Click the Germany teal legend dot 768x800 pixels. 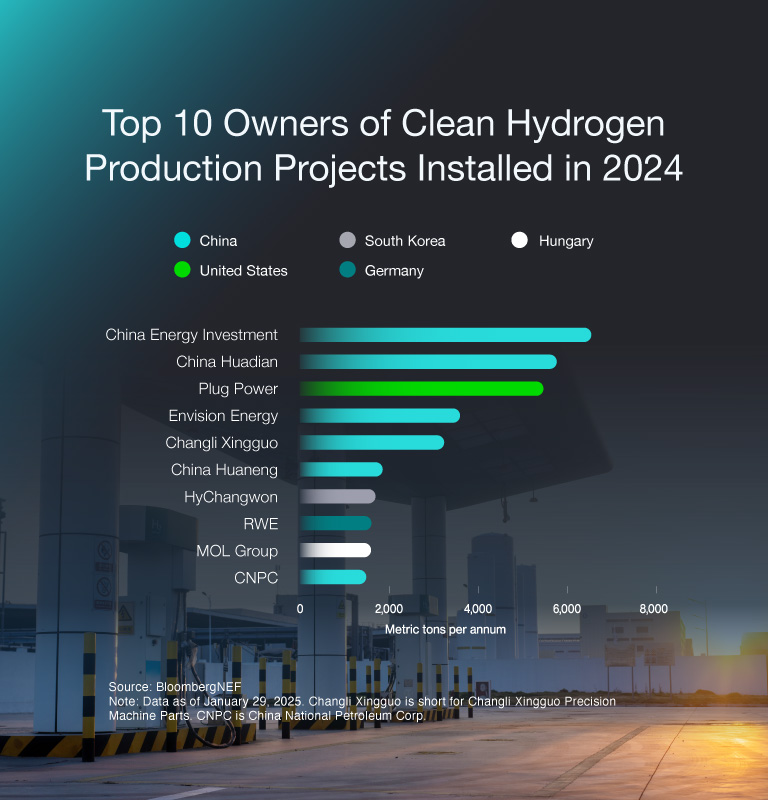point(348,270)
